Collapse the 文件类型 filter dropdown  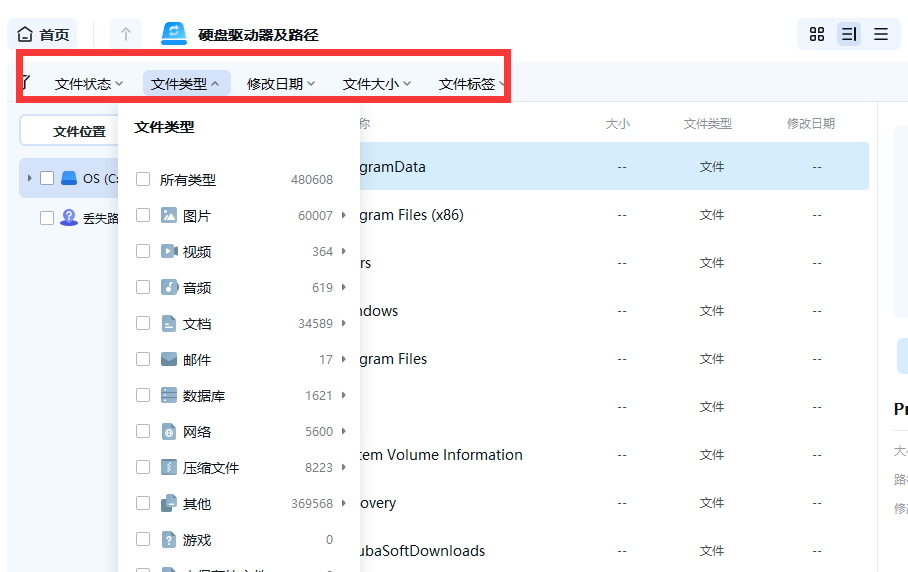[x=185, y=84]
